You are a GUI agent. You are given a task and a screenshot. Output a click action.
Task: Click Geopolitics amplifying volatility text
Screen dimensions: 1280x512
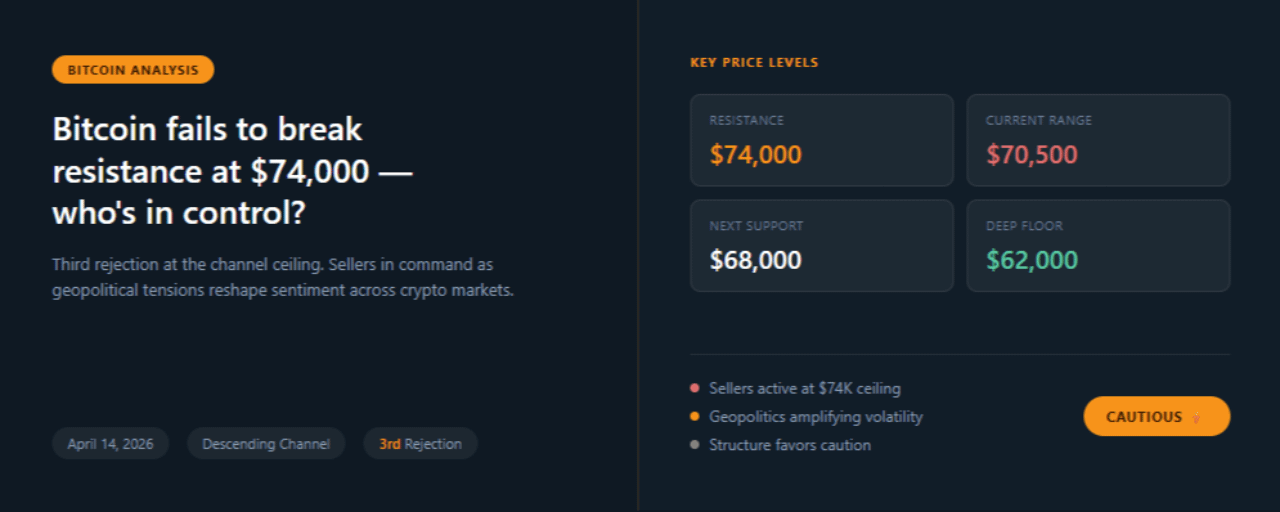[x=816, y=417]
